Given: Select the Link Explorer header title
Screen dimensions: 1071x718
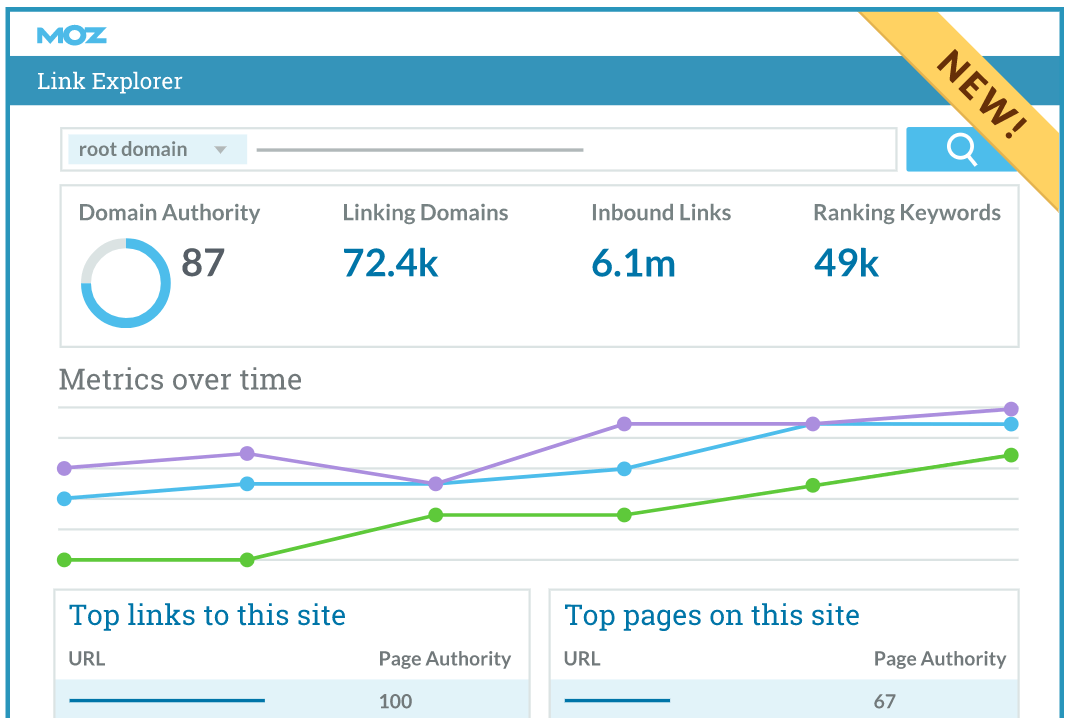Looking at the screenshot, I should pos(110,82).
